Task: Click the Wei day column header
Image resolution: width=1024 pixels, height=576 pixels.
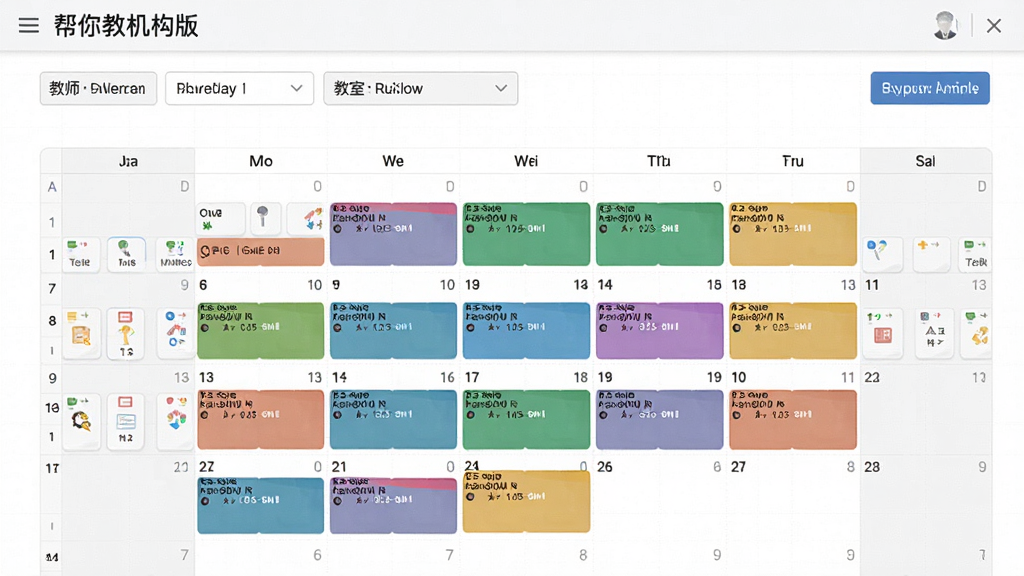Action: coord(526,161)
